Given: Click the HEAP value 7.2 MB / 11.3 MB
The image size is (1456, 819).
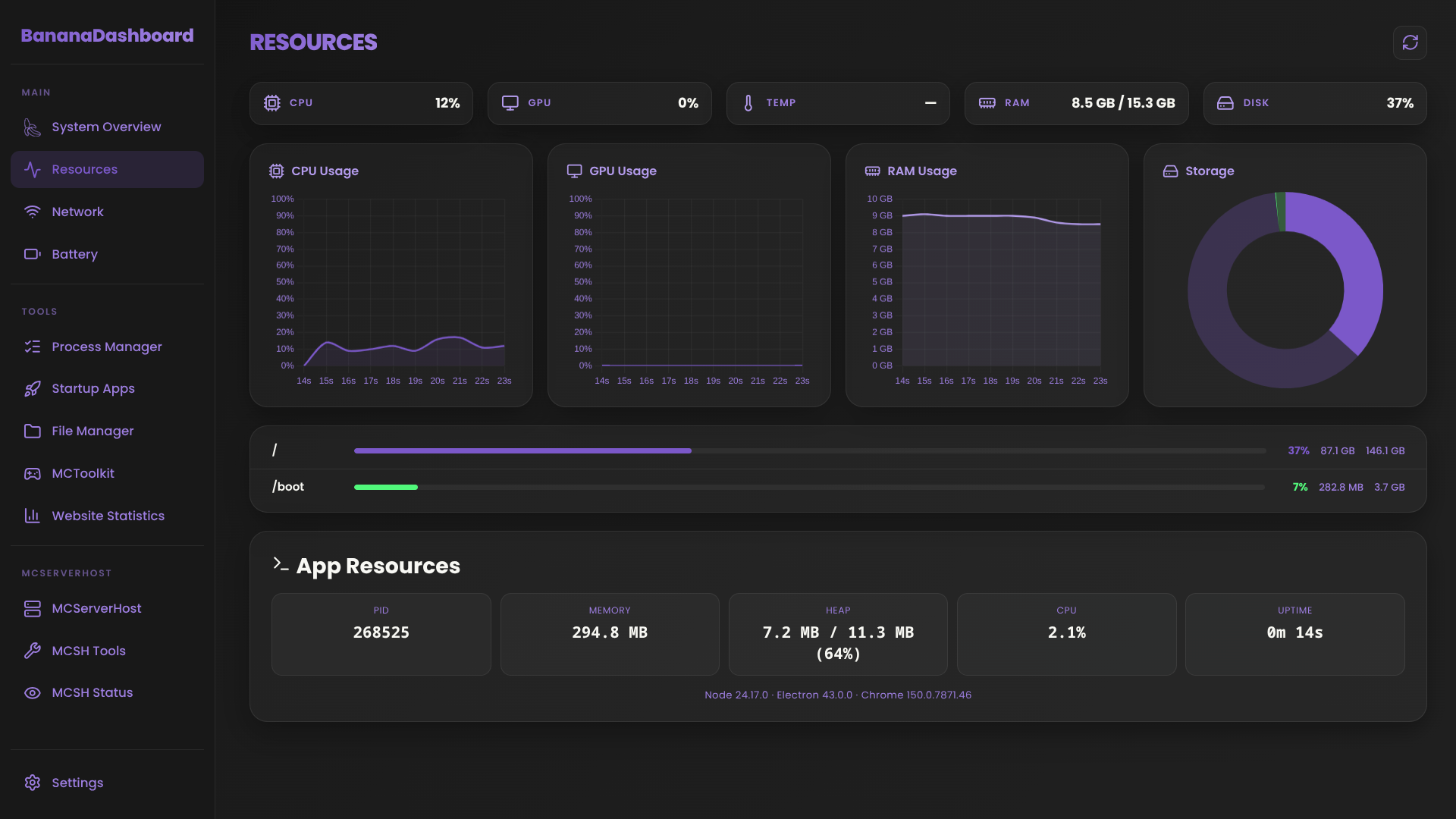Looking at the screenshot, I should (x=838, y=632).
